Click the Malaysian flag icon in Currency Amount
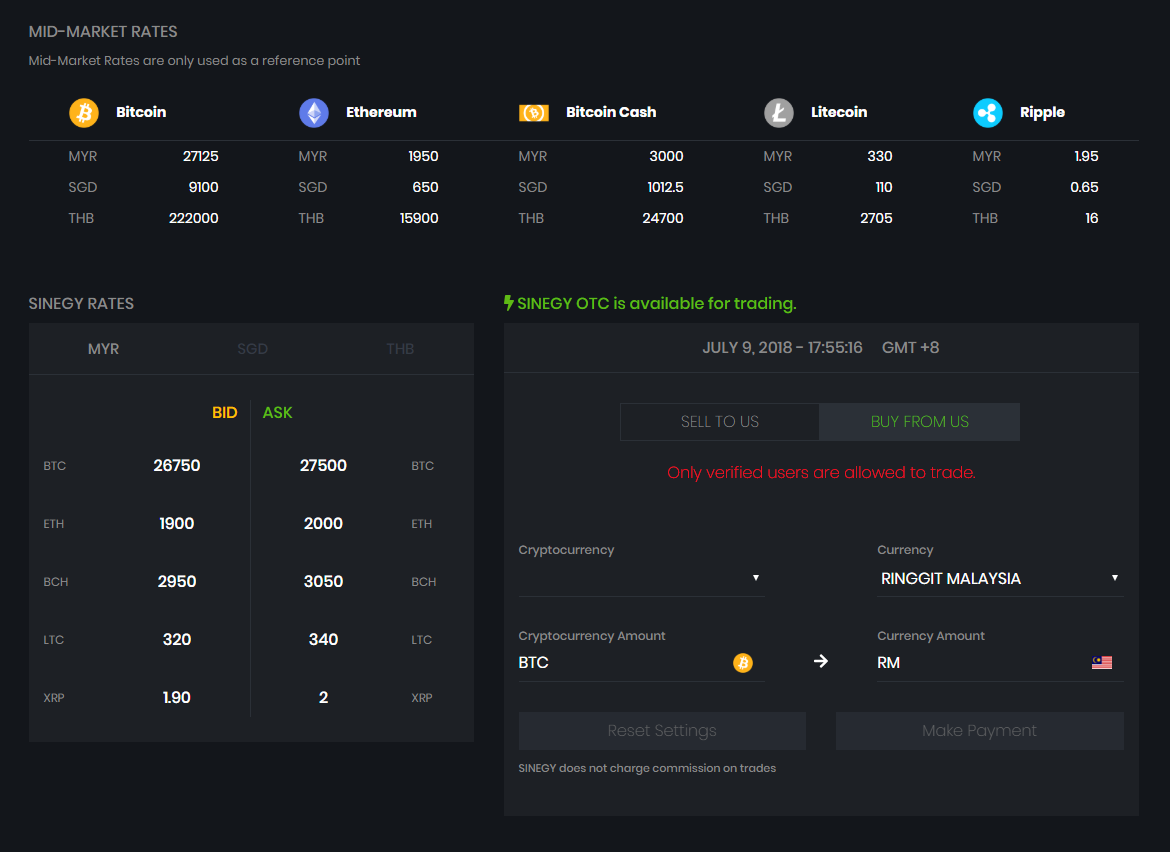 1101,663
